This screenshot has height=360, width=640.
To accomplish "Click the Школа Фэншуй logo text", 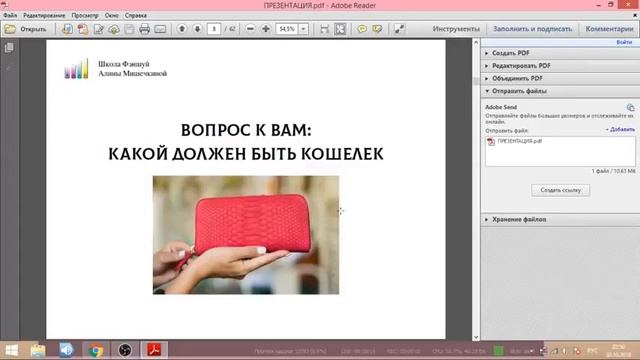I will coord(133,69).
